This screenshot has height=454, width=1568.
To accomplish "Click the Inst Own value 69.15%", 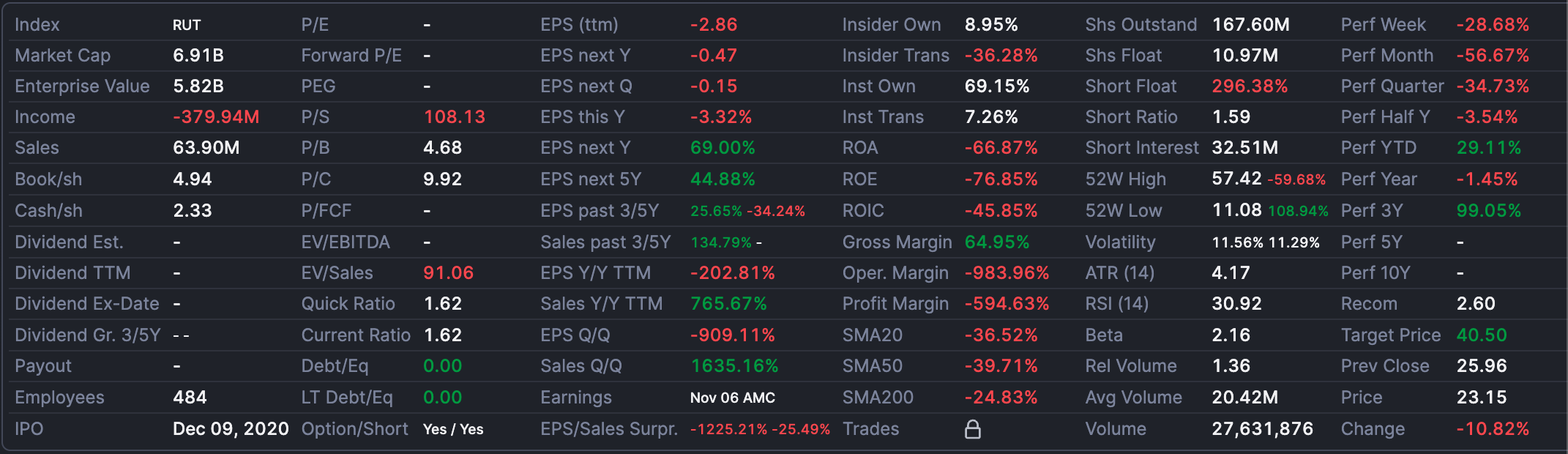I will pos(996,86).
